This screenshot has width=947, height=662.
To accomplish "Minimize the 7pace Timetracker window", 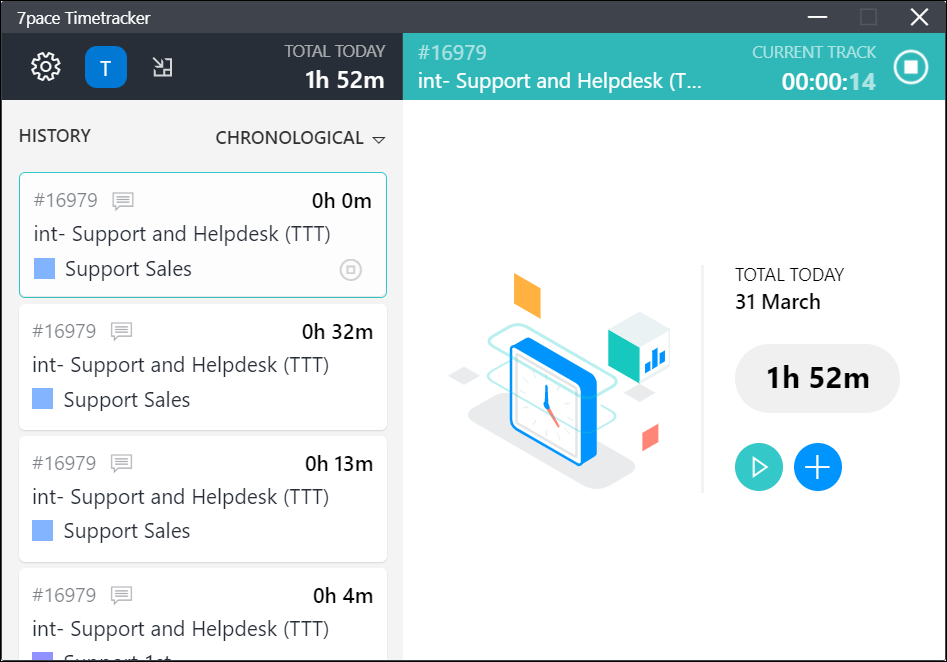I will click(817, 17).
